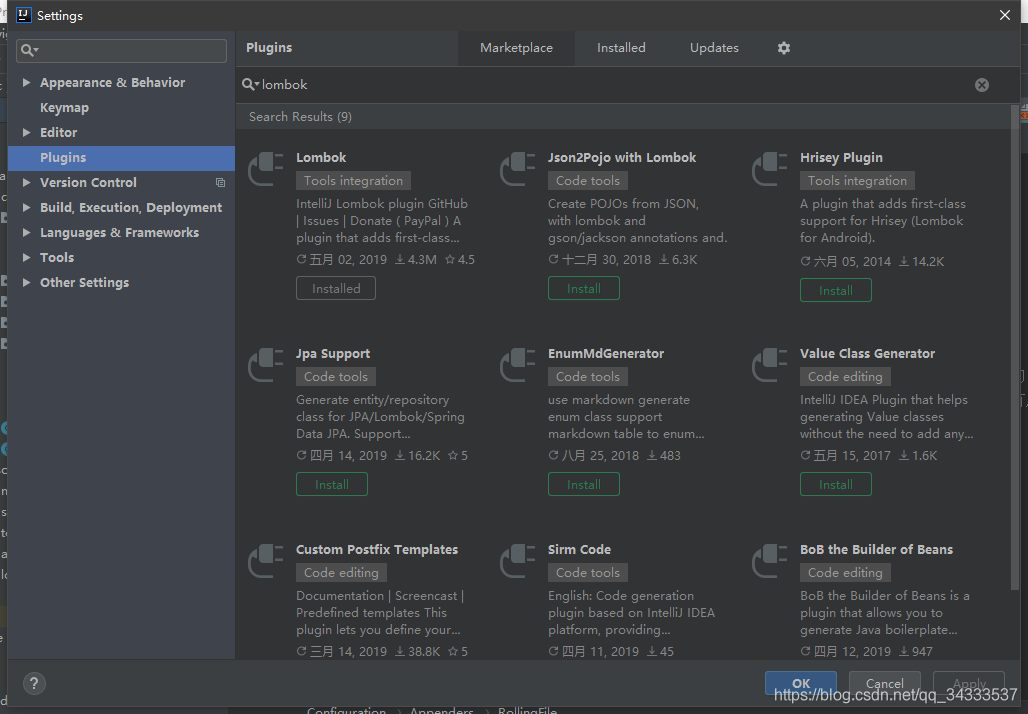1028x714 pixels.
Task: Install the Jpa Support plugin
Action: [x=332, y=485]
